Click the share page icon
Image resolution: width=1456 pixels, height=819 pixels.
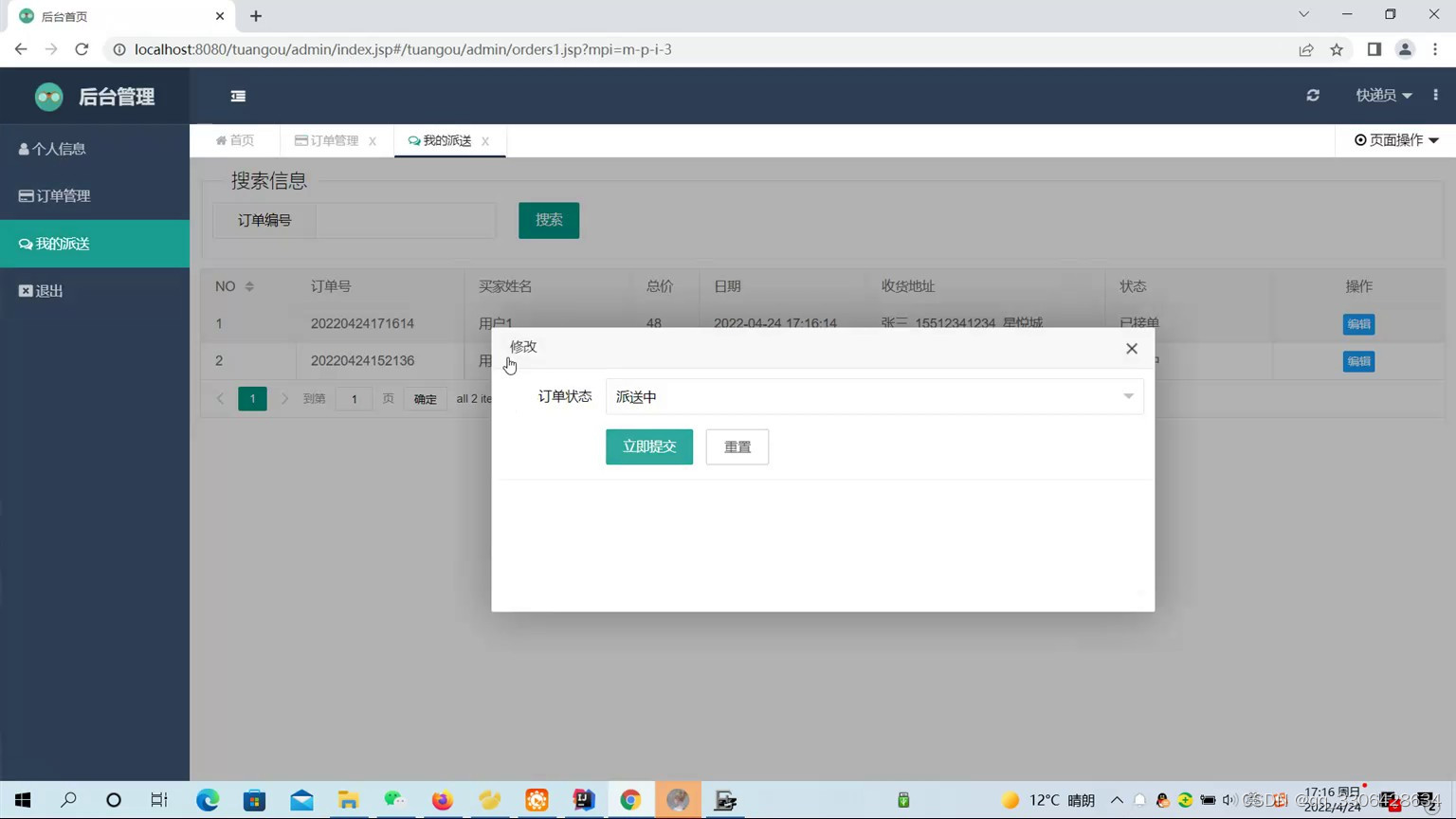(x=1306, y=49)
